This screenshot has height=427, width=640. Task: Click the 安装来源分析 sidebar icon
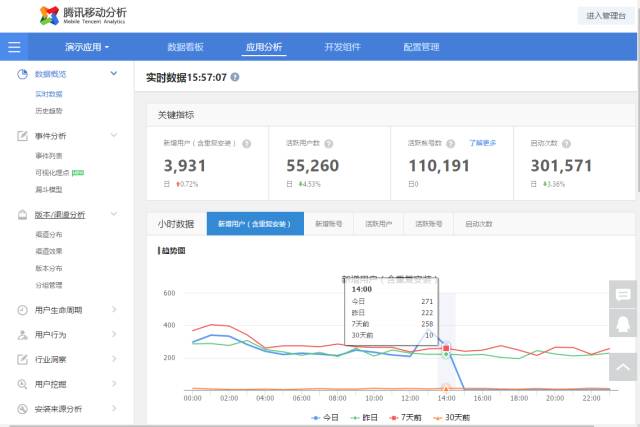click(x=22, y=409)
